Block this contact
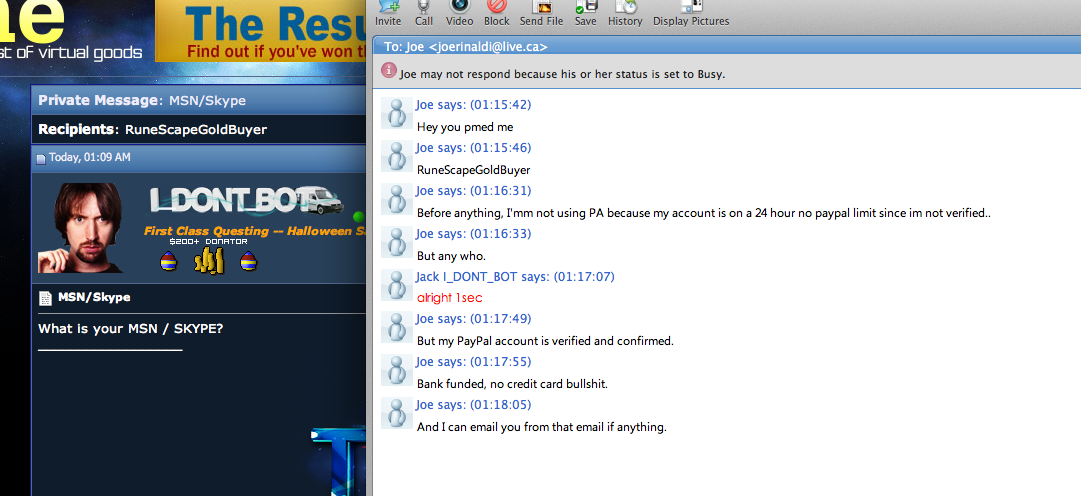 click(496, 12)
